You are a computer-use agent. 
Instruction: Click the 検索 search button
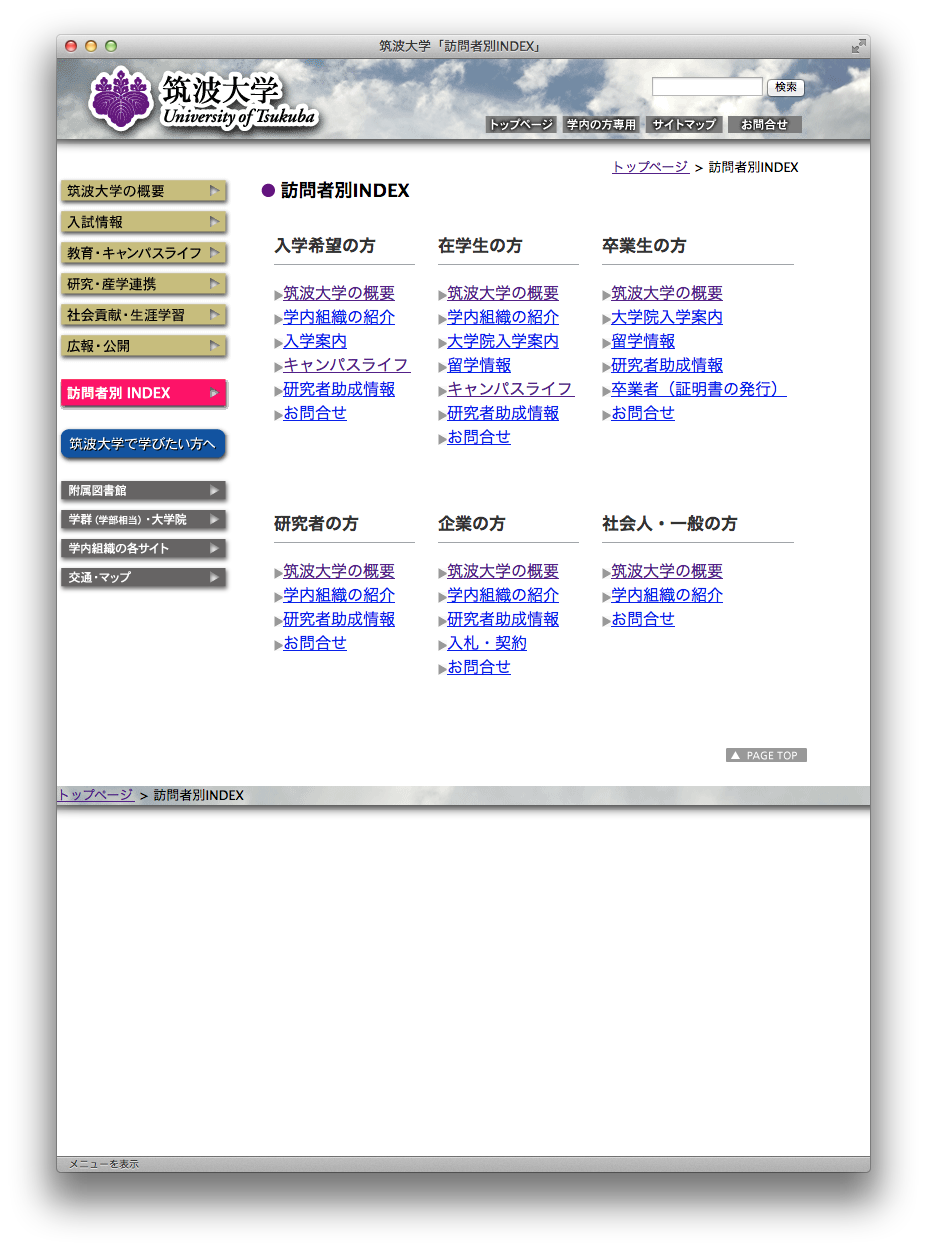(786, 87)
